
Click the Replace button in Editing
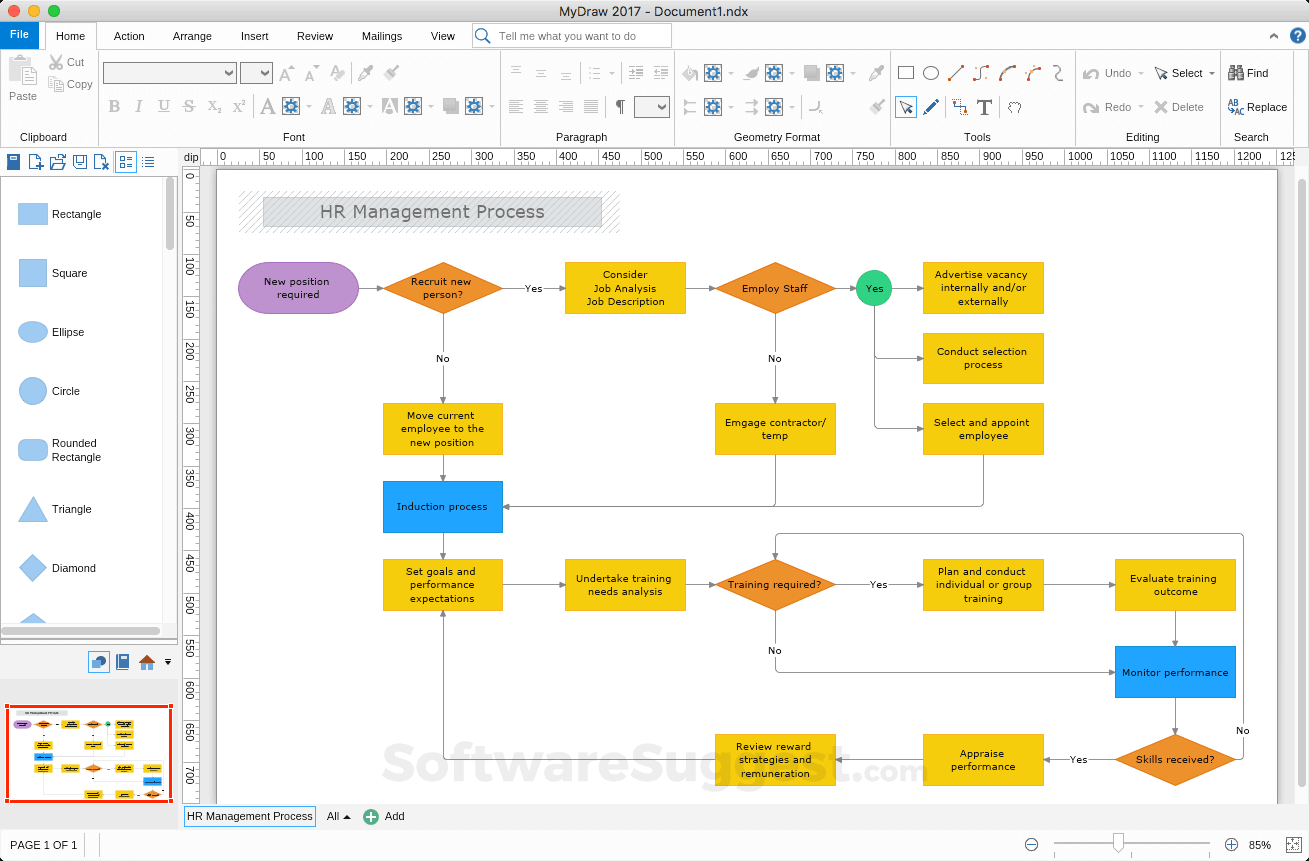1258,106
